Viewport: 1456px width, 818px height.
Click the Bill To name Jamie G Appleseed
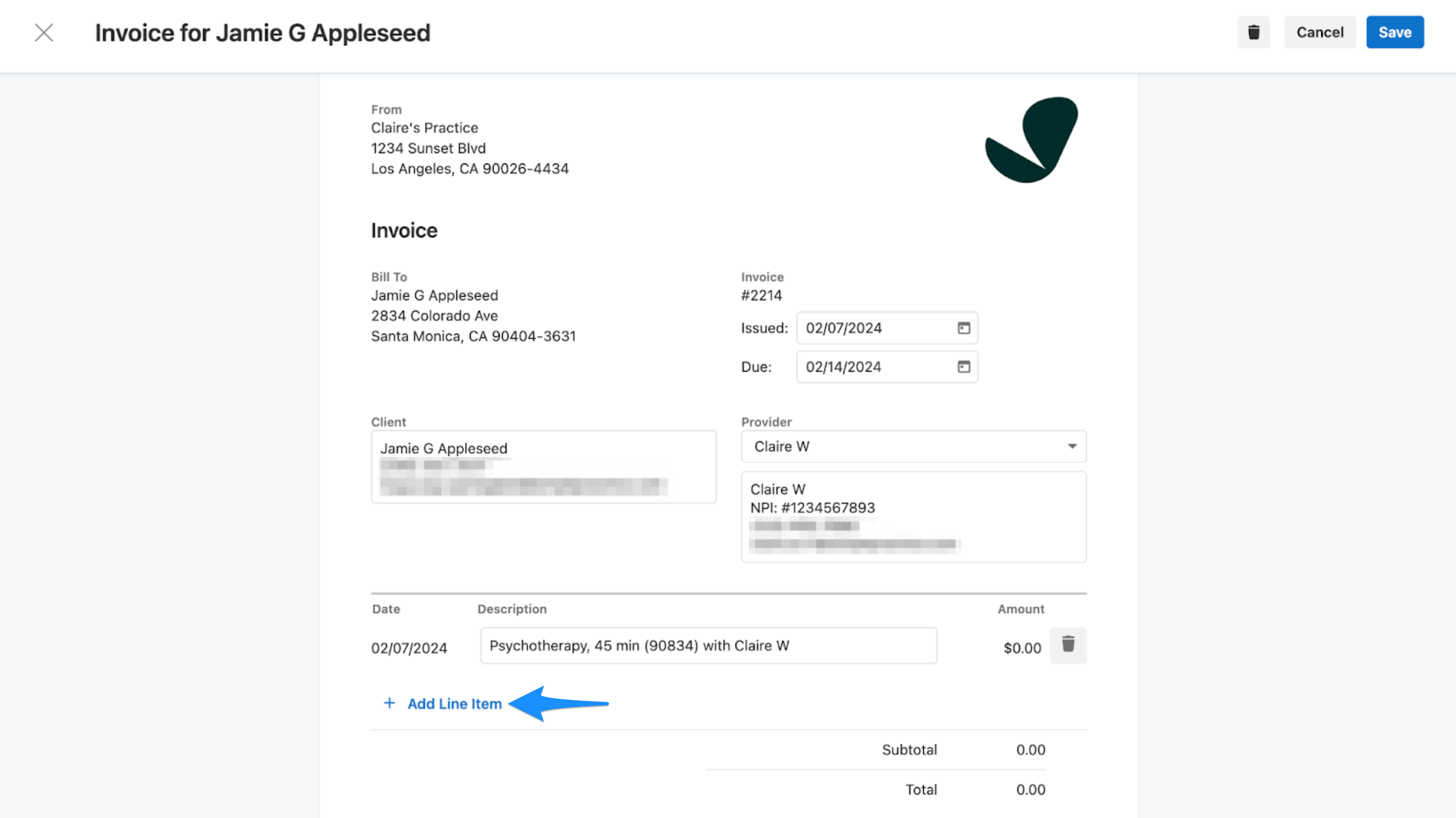click(434, 296)
